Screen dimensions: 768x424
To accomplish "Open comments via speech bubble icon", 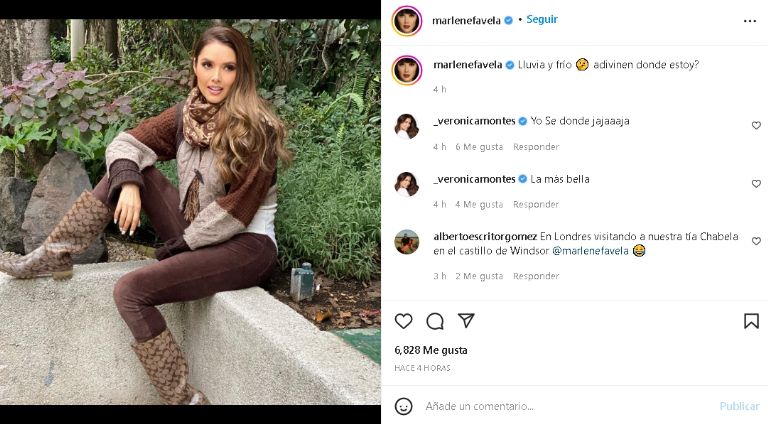I will click(x=435, y=321).
